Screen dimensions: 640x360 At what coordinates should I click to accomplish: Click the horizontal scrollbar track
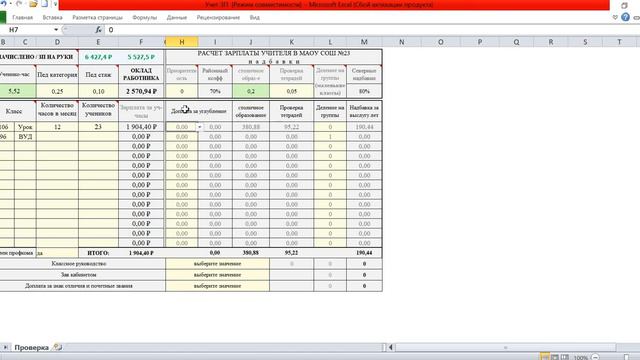[x=505, y=347]
